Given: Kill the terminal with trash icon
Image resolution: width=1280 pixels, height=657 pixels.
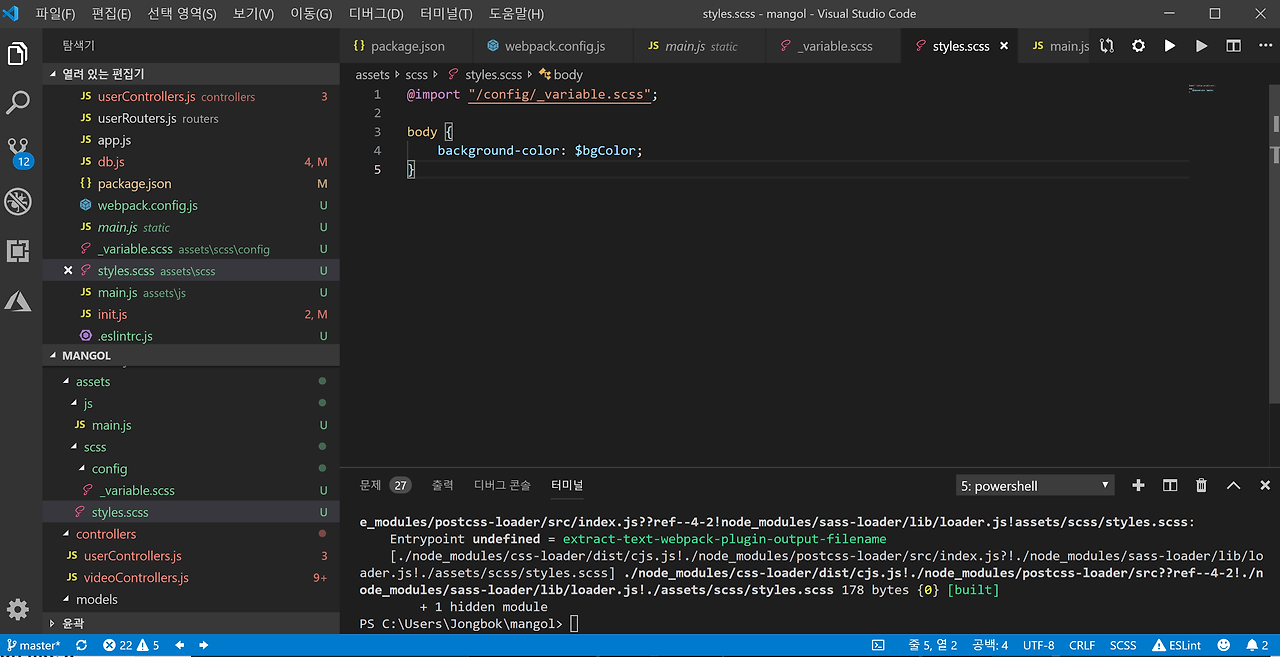Looking at the screenshot, I should pyautogui.click(x=1202, y=485).
